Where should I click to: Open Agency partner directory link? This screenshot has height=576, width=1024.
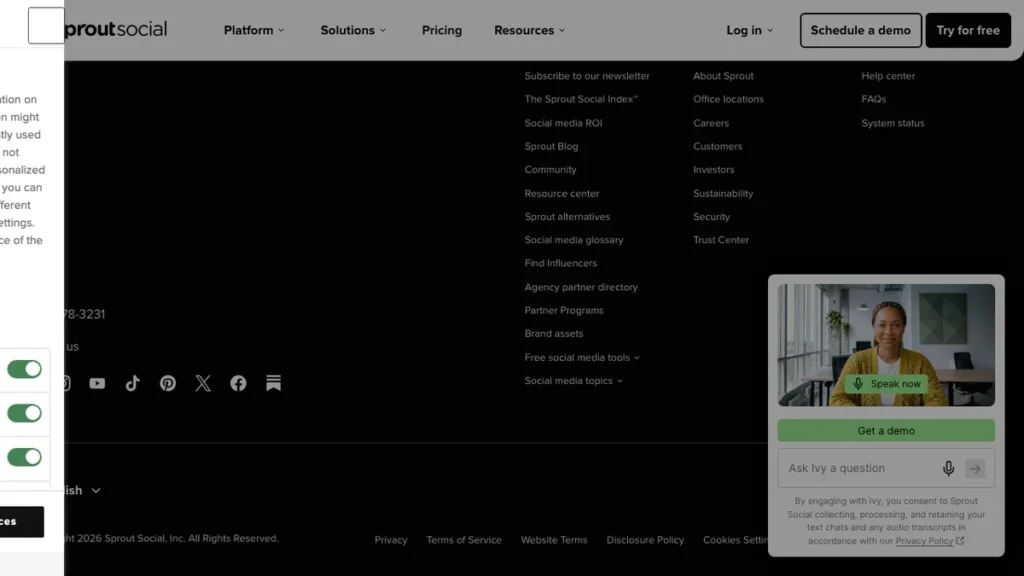point(581,287)
